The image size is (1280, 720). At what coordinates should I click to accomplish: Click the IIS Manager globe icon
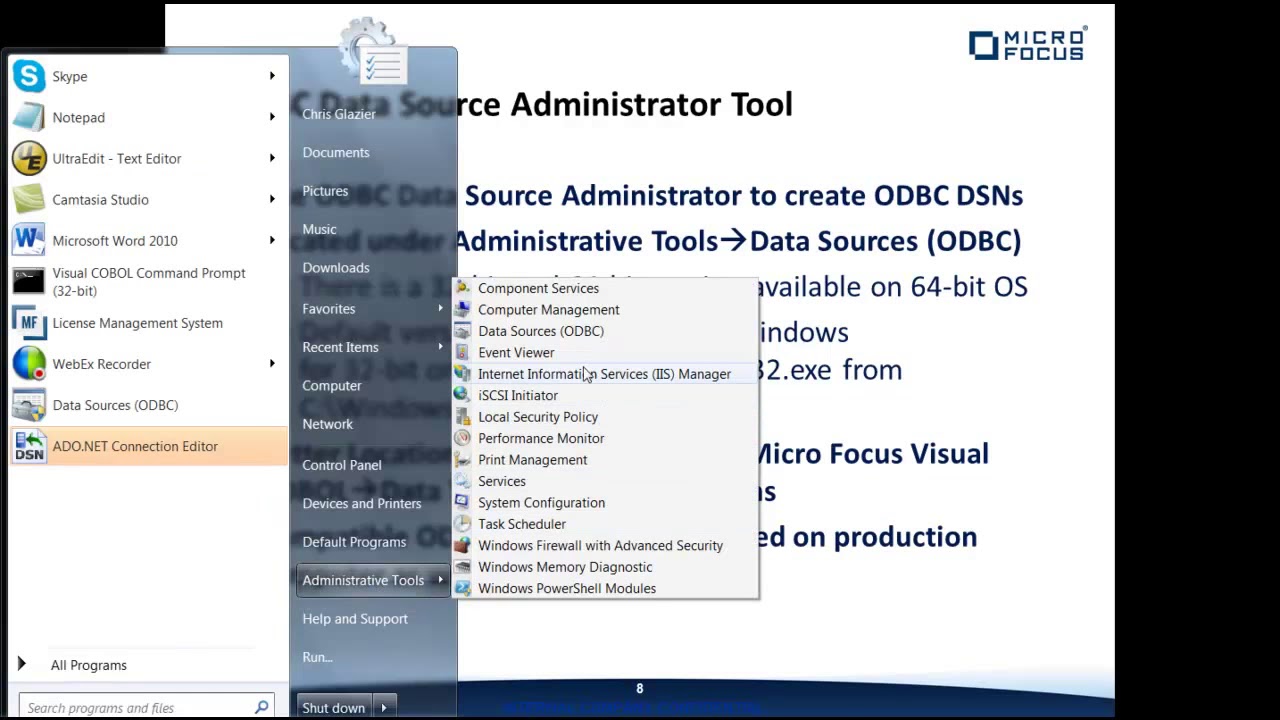(462, 374)
